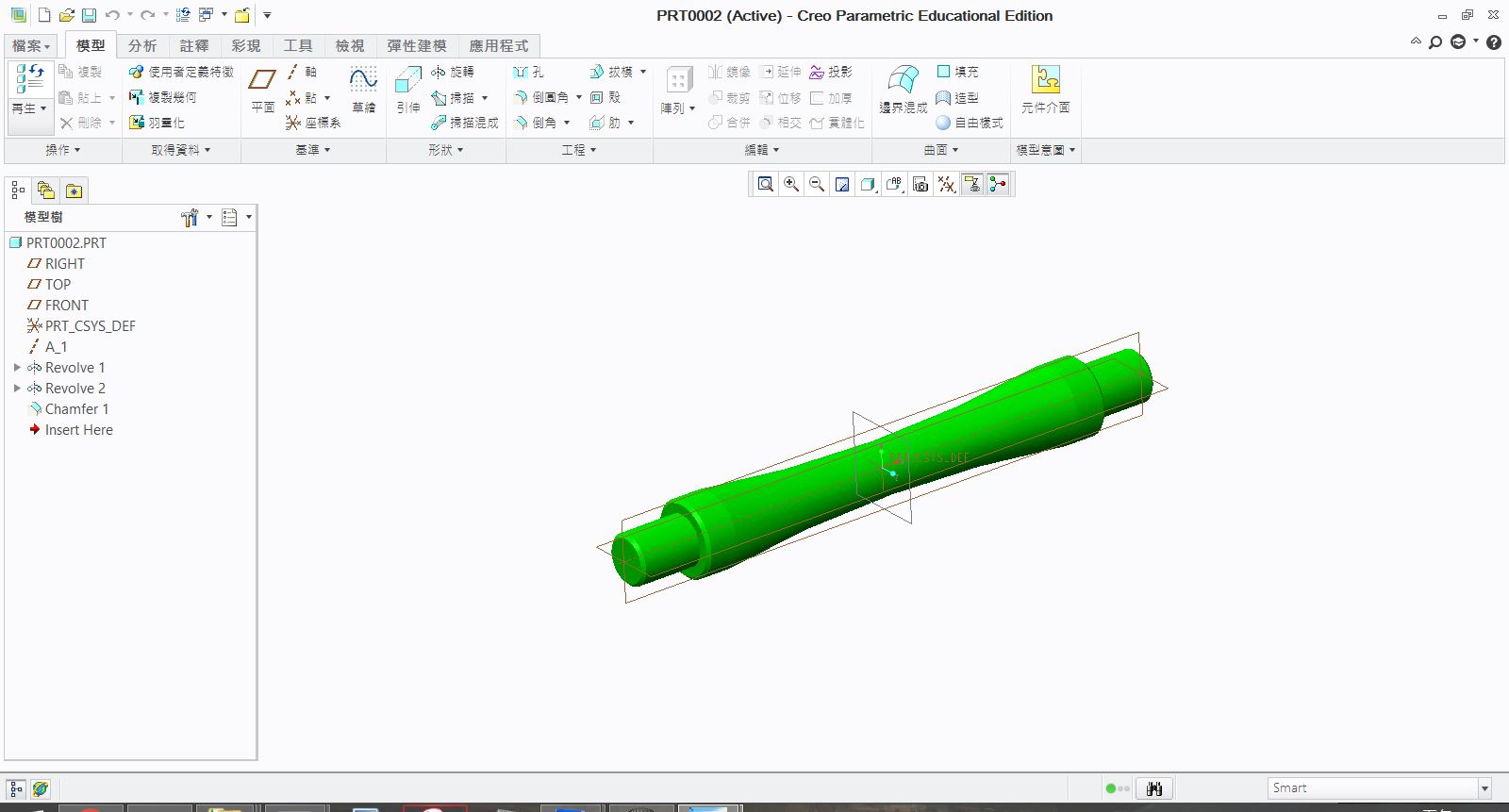Open the Operations (操作) group dropdown
Screen dimensions: 1509x812
point(63,150)
